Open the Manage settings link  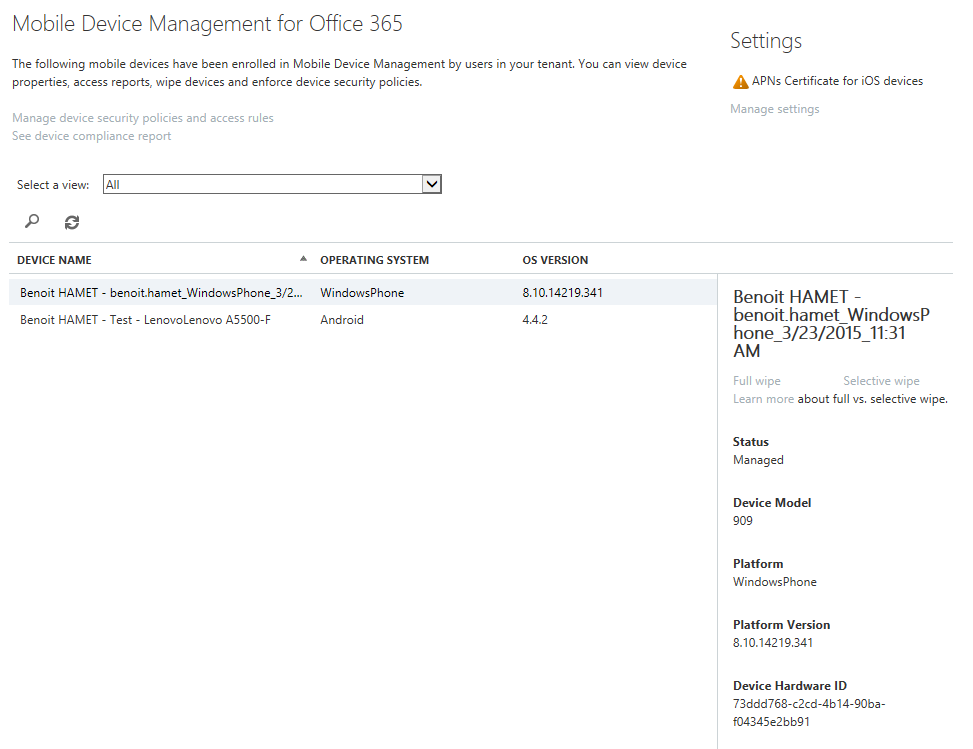(774, 109)
